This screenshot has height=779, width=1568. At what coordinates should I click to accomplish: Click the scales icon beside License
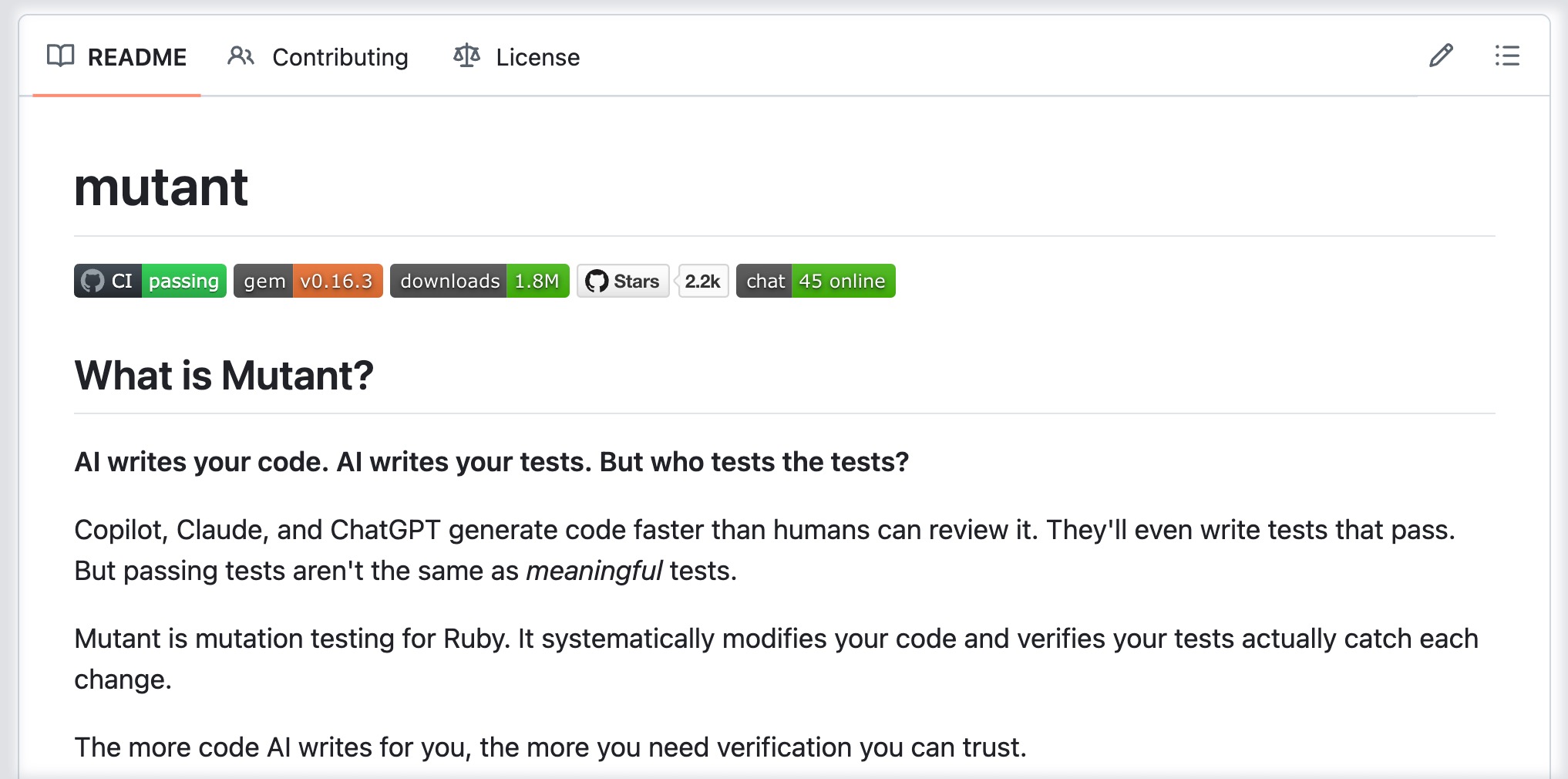click(x=466, y=56)
